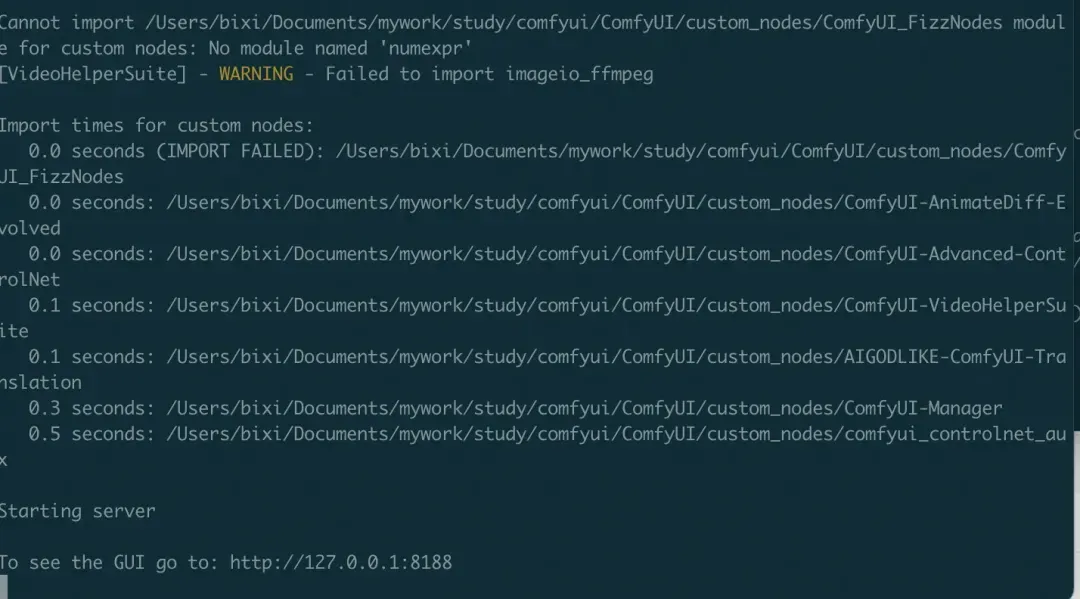This screenshot has width=1080, height=599.
Task: Click the wrapped "UI_FizzNodes" line
Action: pyautogui.click(x=62, y=177)
